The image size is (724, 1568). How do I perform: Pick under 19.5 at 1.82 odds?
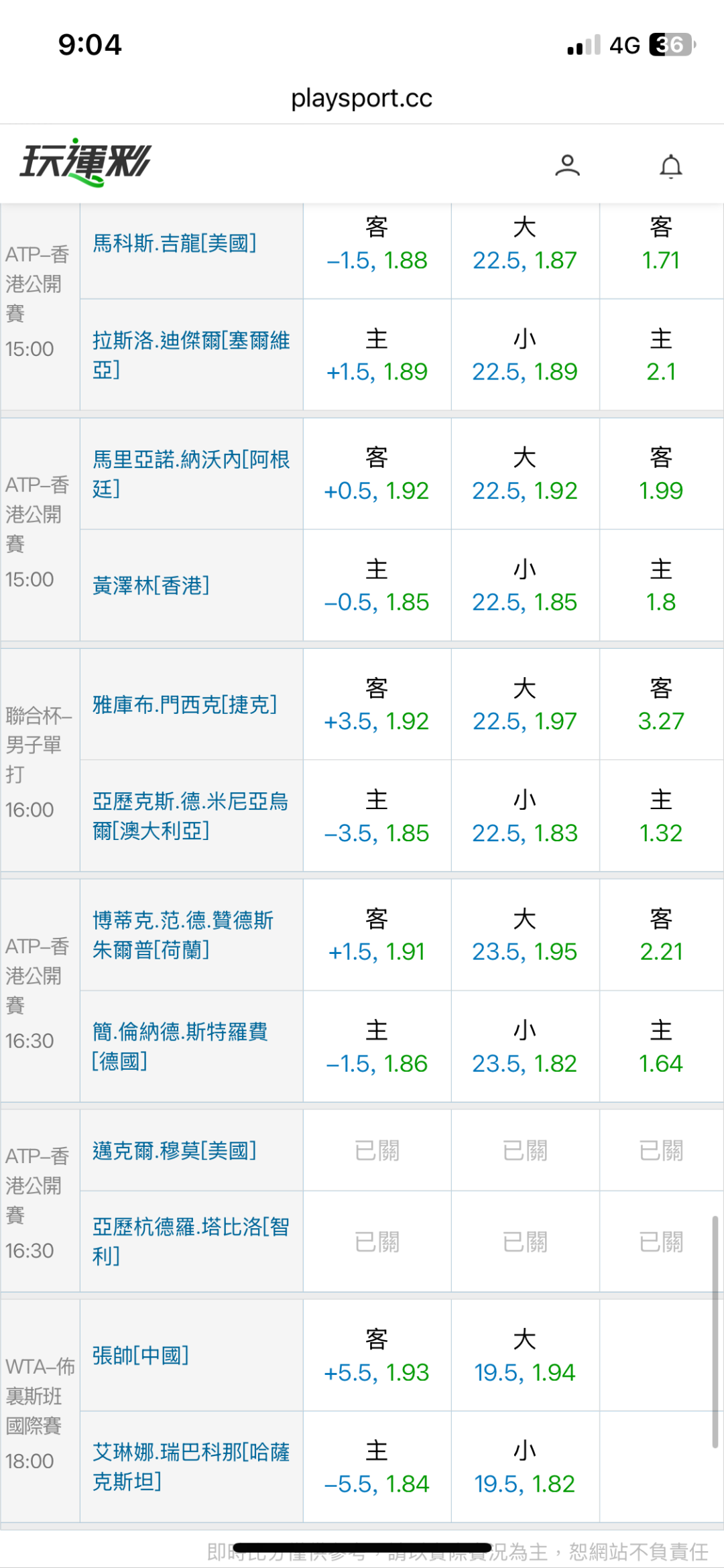click(x=525, y=1484)
